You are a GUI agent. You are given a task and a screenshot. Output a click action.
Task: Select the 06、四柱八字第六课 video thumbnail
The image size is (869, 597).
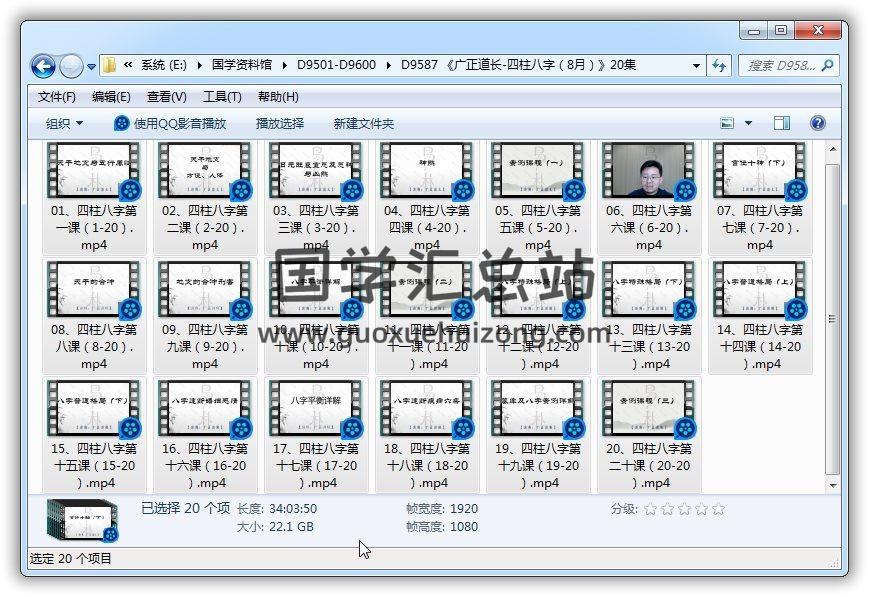click(648, 172)
